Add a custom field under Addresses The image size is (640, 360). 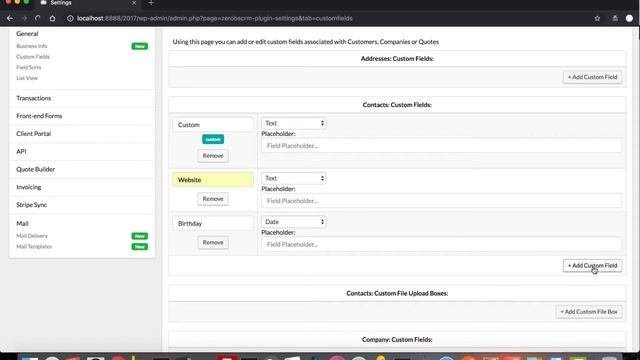coord(592,77)
